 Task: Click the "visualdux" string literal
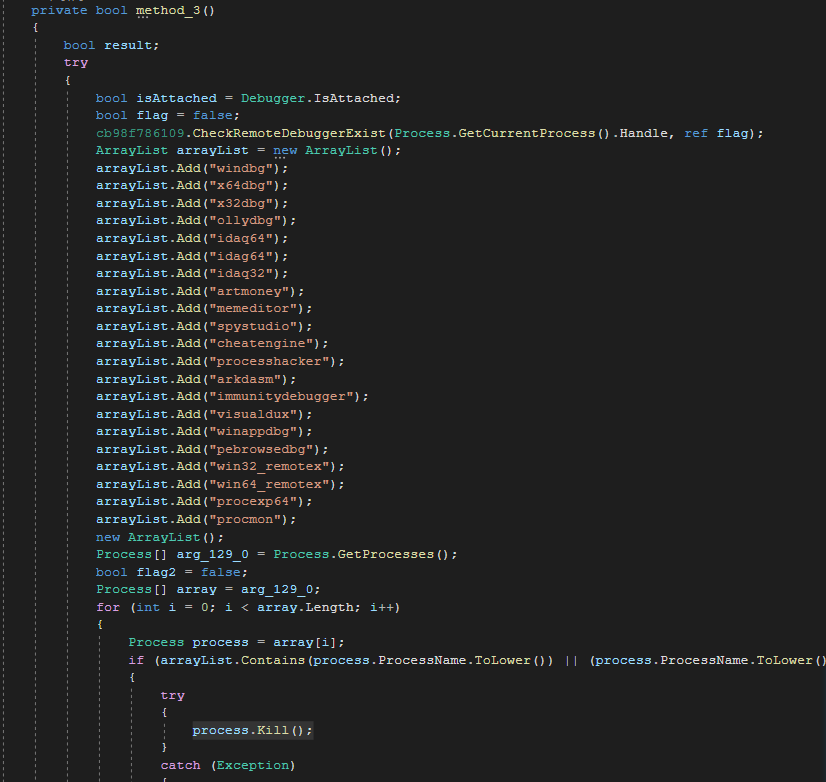pos(253,414)
